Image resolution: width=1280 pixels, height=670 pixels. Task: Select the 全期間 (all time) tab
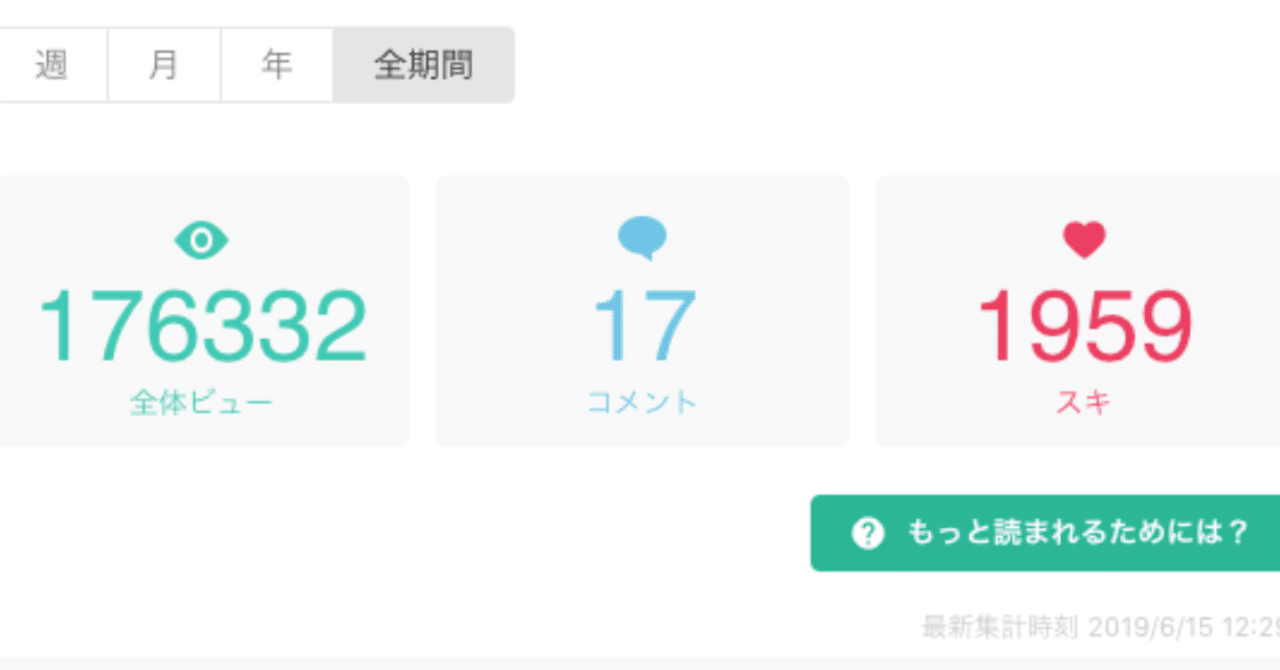424,65
